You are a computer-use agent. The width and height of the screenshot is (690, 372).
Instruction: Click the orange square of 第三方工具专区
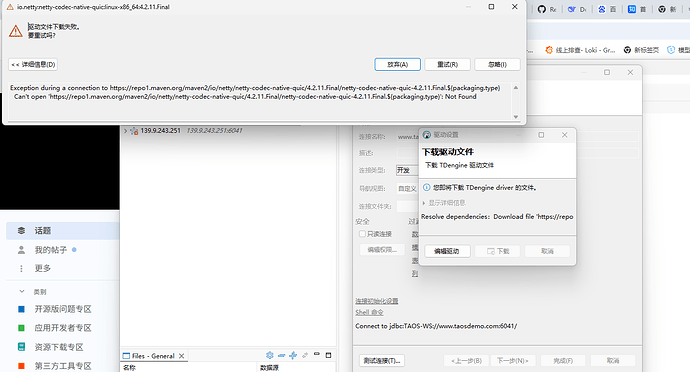(21, 366)
